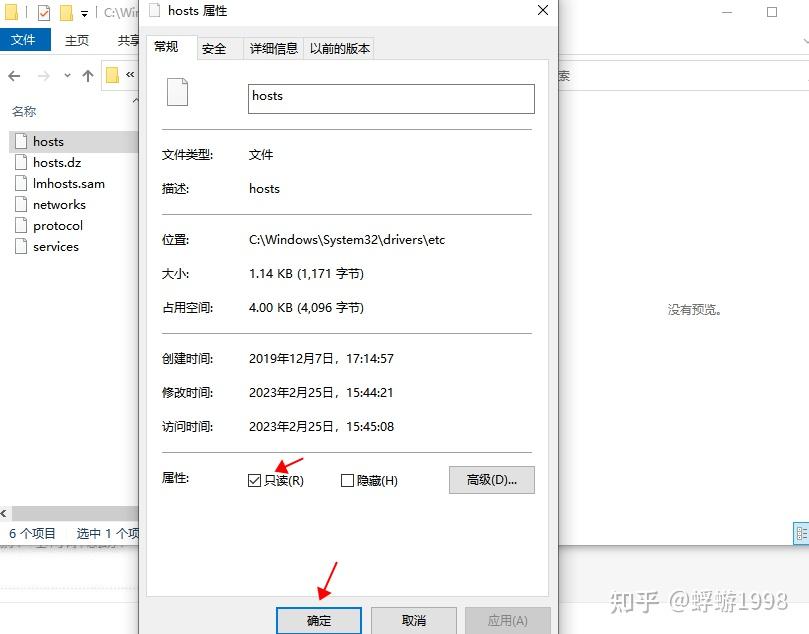Open the 主页 ribbon tab in Explorer
Screen dimensions: 809x634
77,40
